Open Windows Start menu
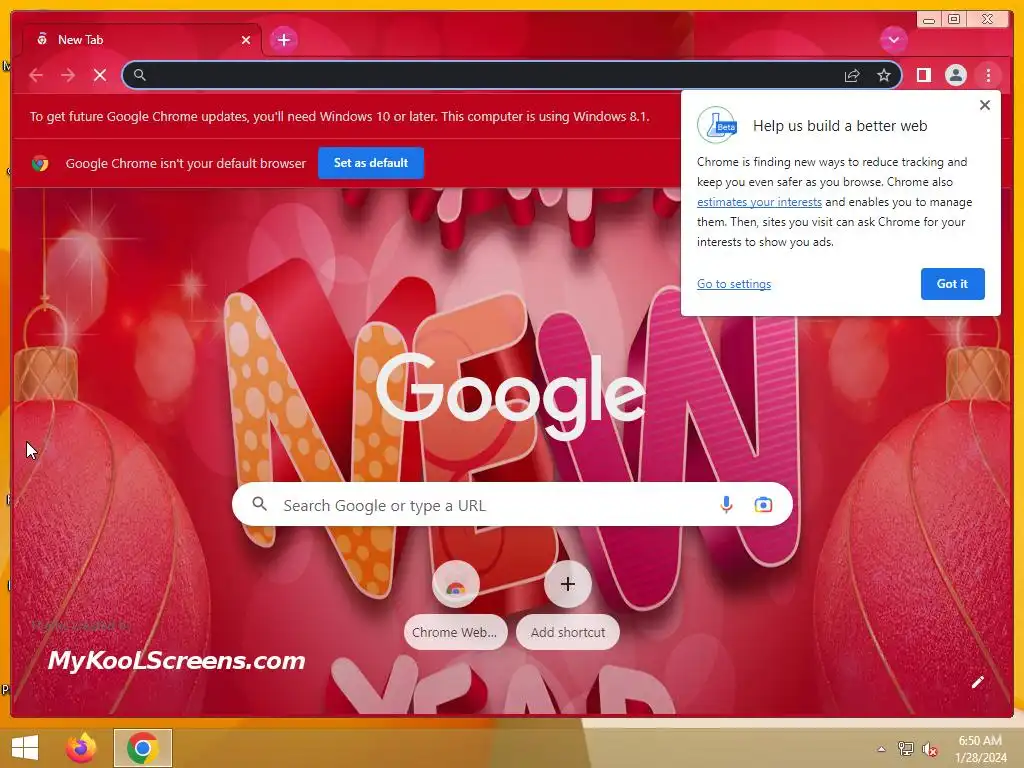Screen dimensions: 1024x768 tap(25, 748)
